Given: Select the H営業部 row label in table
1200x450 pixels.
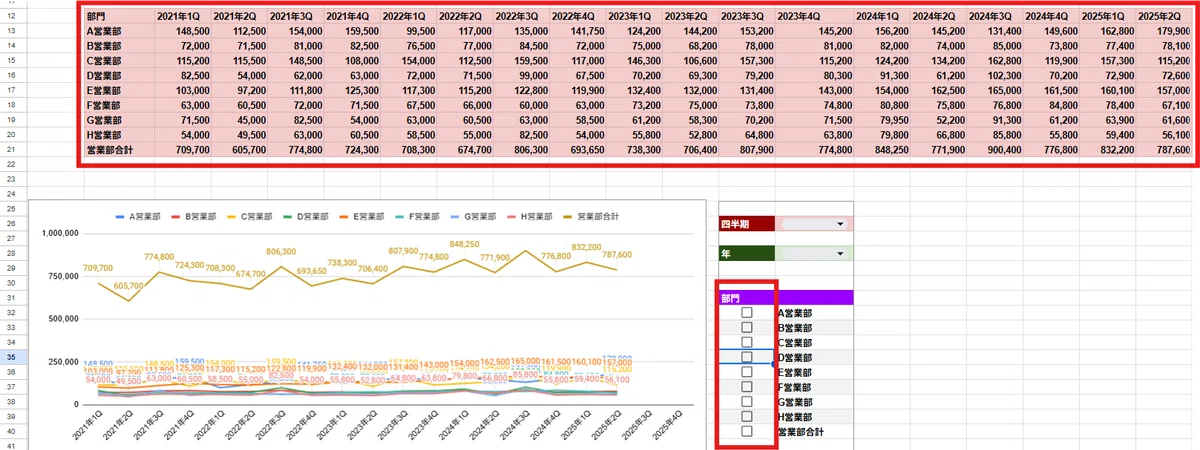Looking at the screenshot, I should [119, 134].
